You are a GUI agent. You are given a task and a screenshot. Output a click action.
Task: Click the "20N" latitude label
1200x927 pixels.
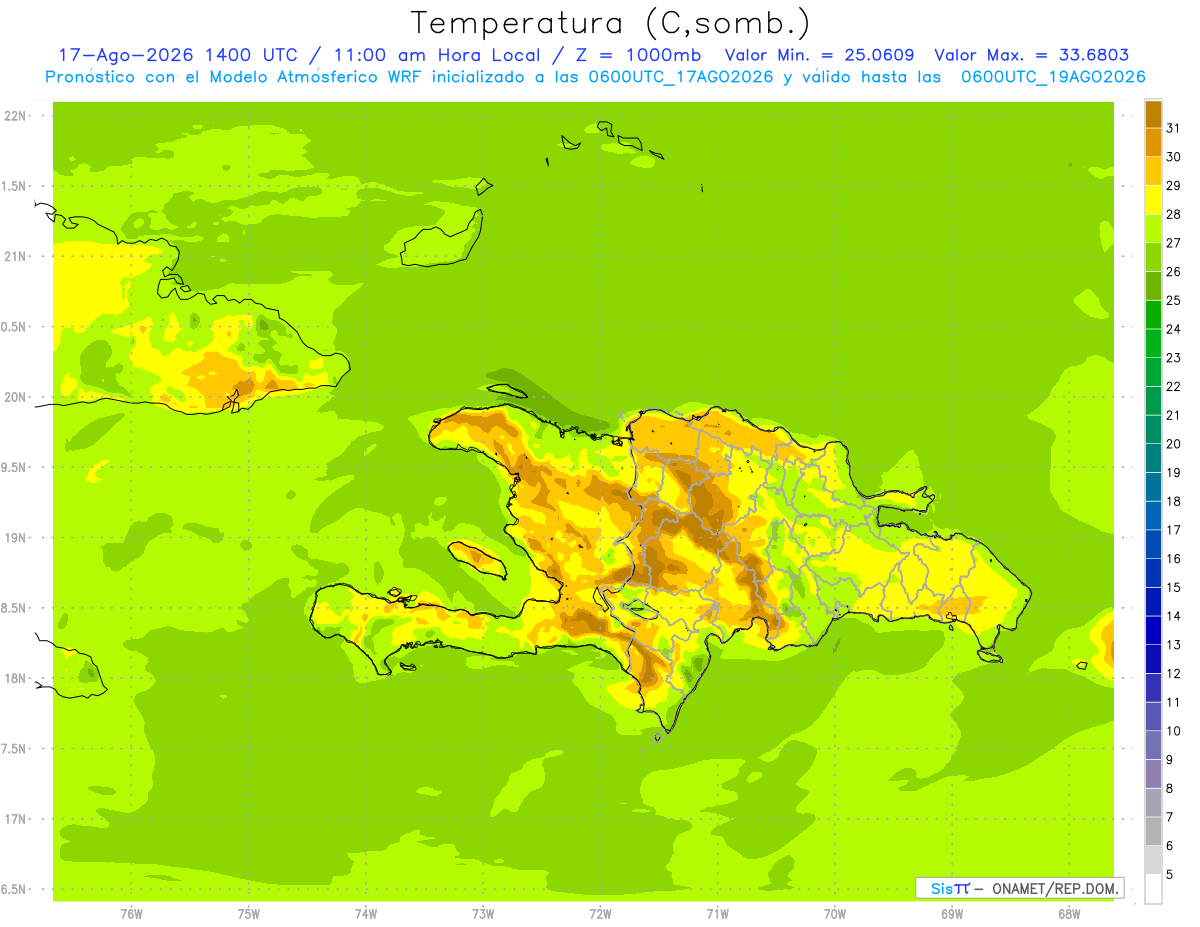[16, 397]
